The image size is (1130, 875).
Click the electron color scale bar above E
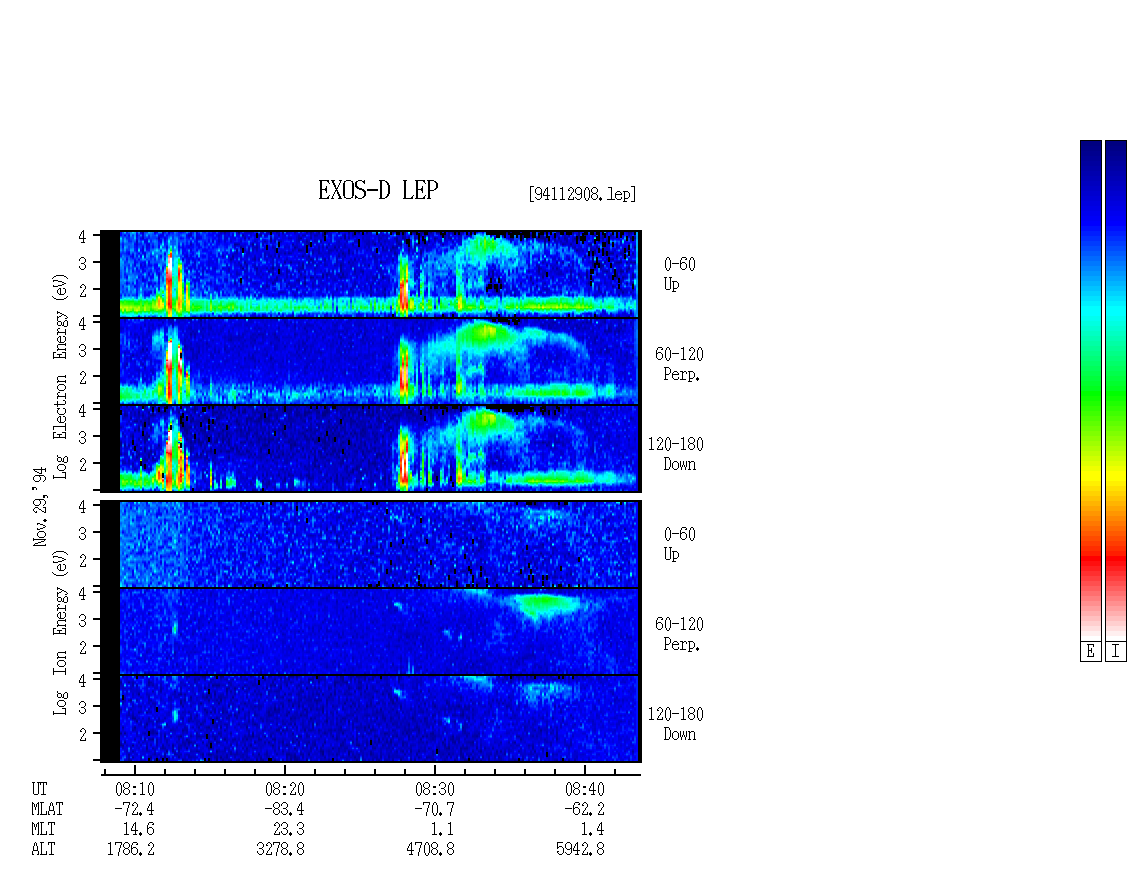tap(1090, 390)
